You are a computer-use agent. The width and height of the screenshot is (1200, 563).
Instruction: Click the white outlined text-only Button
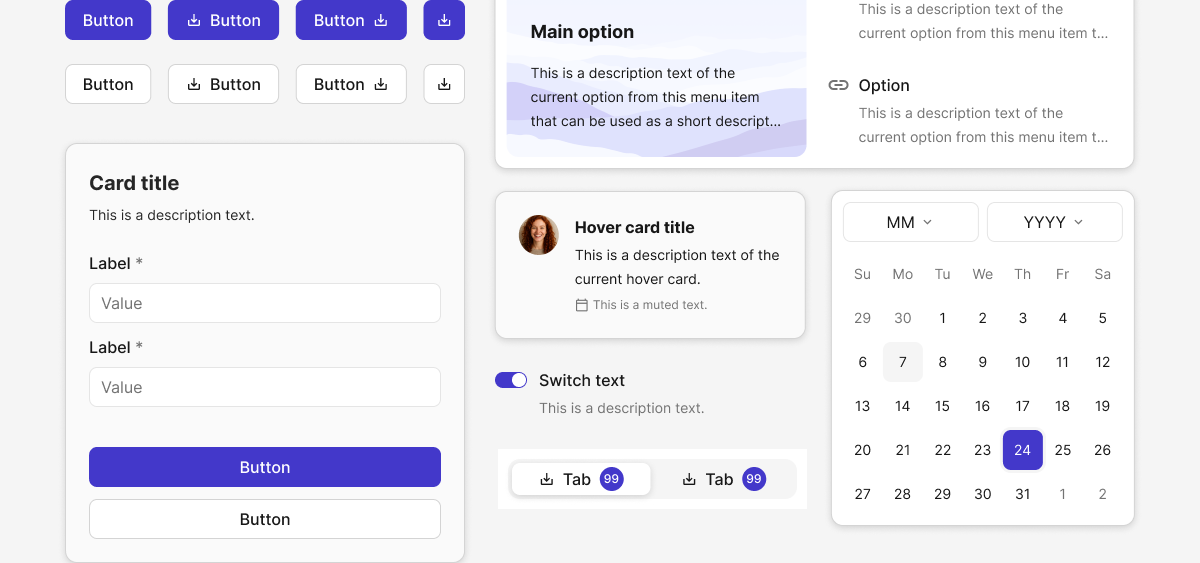click(x=108, y=84)
